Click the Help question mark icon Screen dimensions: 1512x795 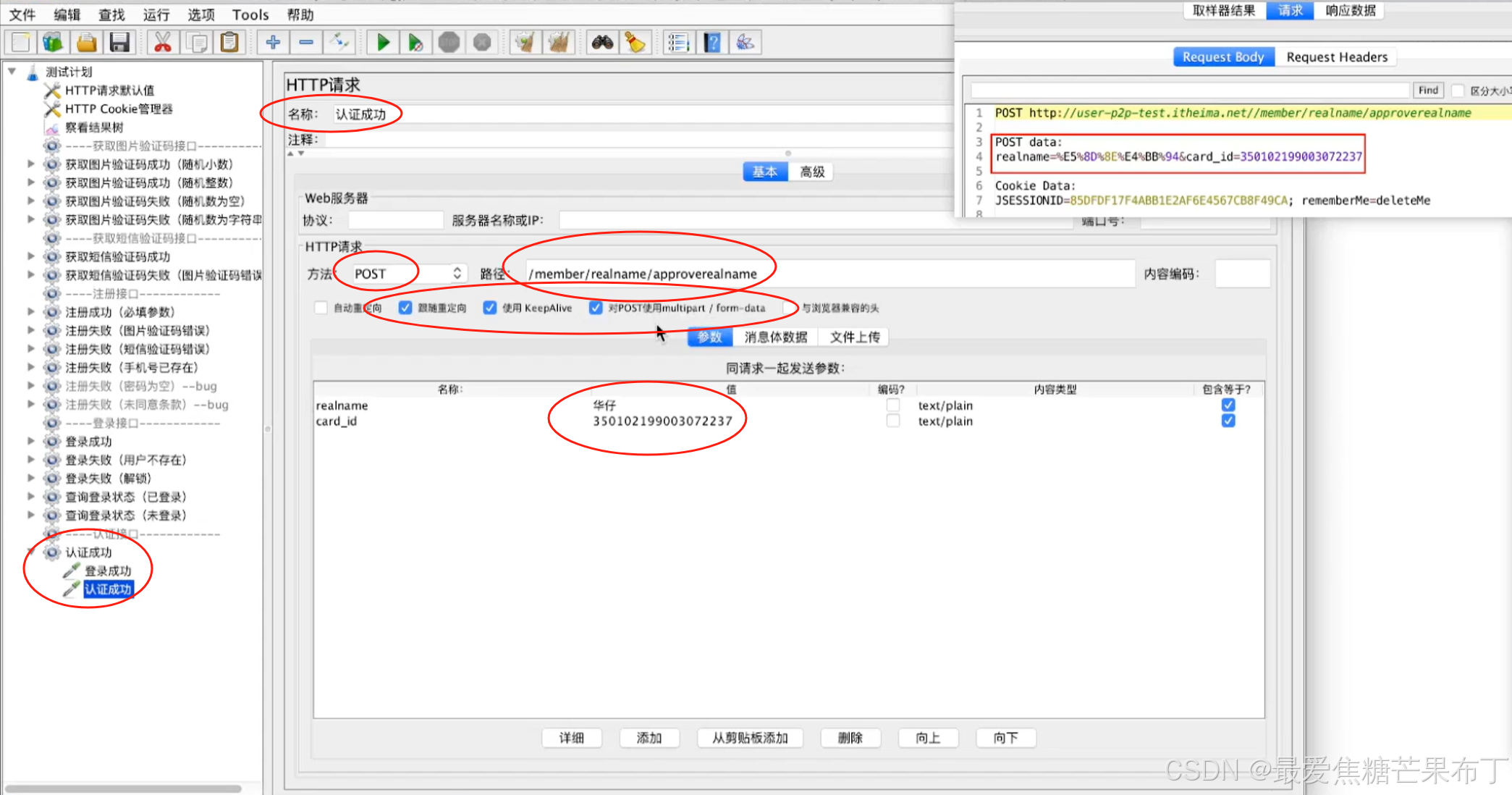(712, 43)
